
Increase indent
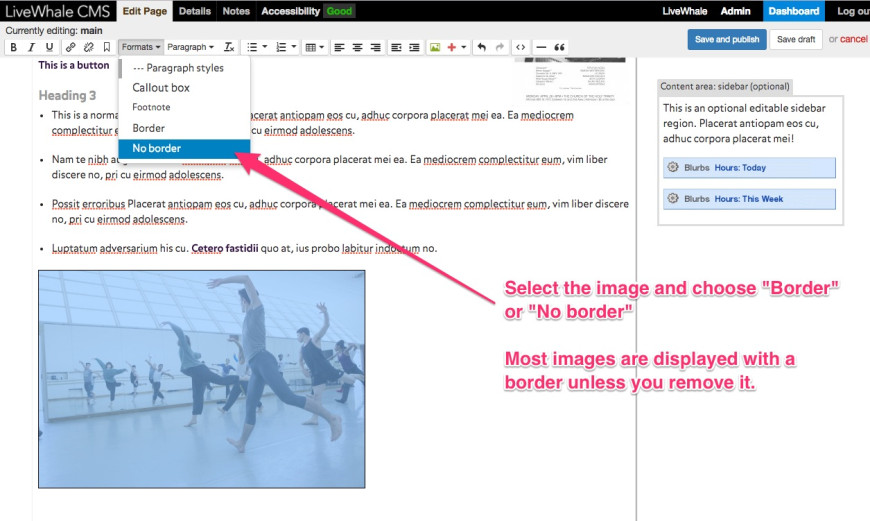[x=414, y=47]
